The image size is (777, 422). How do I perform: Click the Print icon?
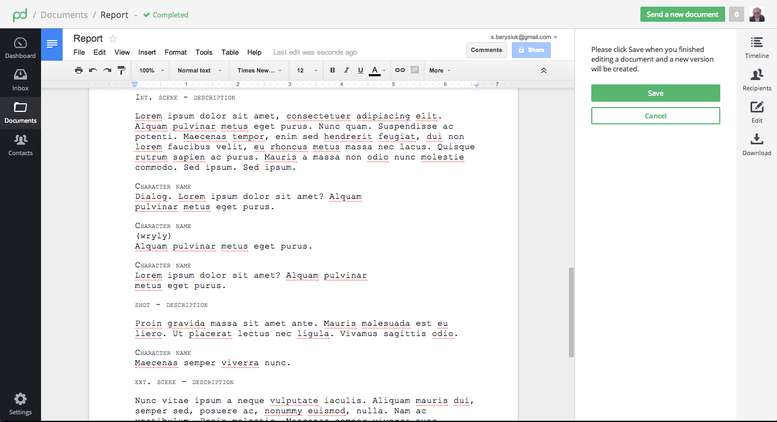click(79, 70)
